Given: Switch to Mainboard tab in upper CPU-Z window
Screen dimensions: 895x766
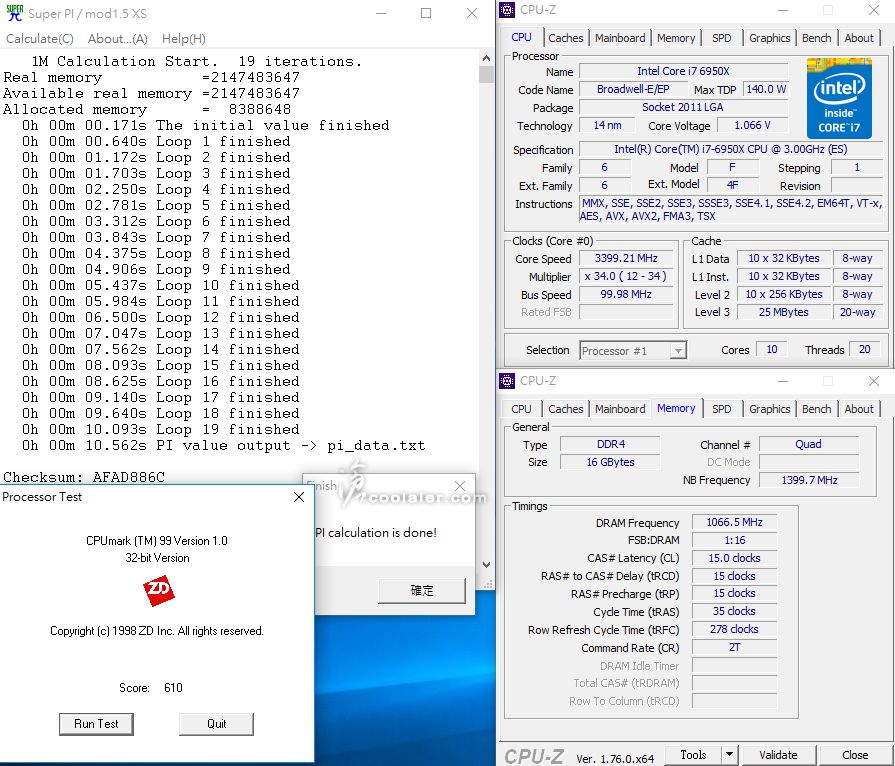Looking at the screenshot, I should click(620, 38).
